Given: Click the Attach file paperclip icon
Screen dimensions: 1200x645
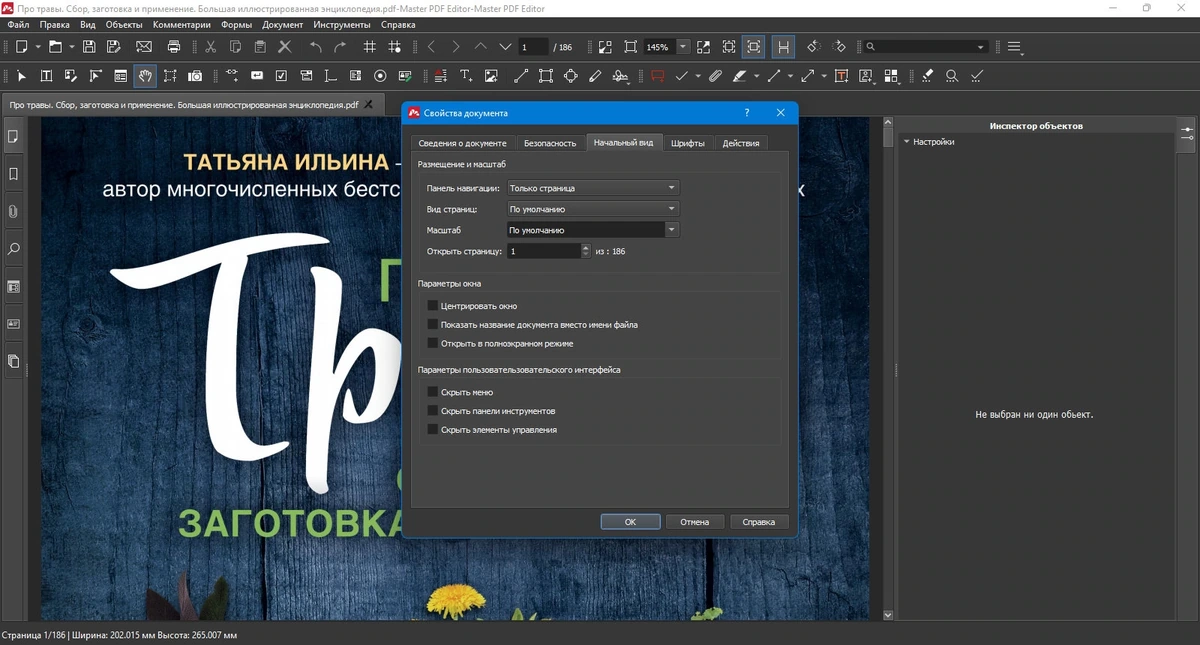Looking at the screenshot, I should (x=715, y=75).
